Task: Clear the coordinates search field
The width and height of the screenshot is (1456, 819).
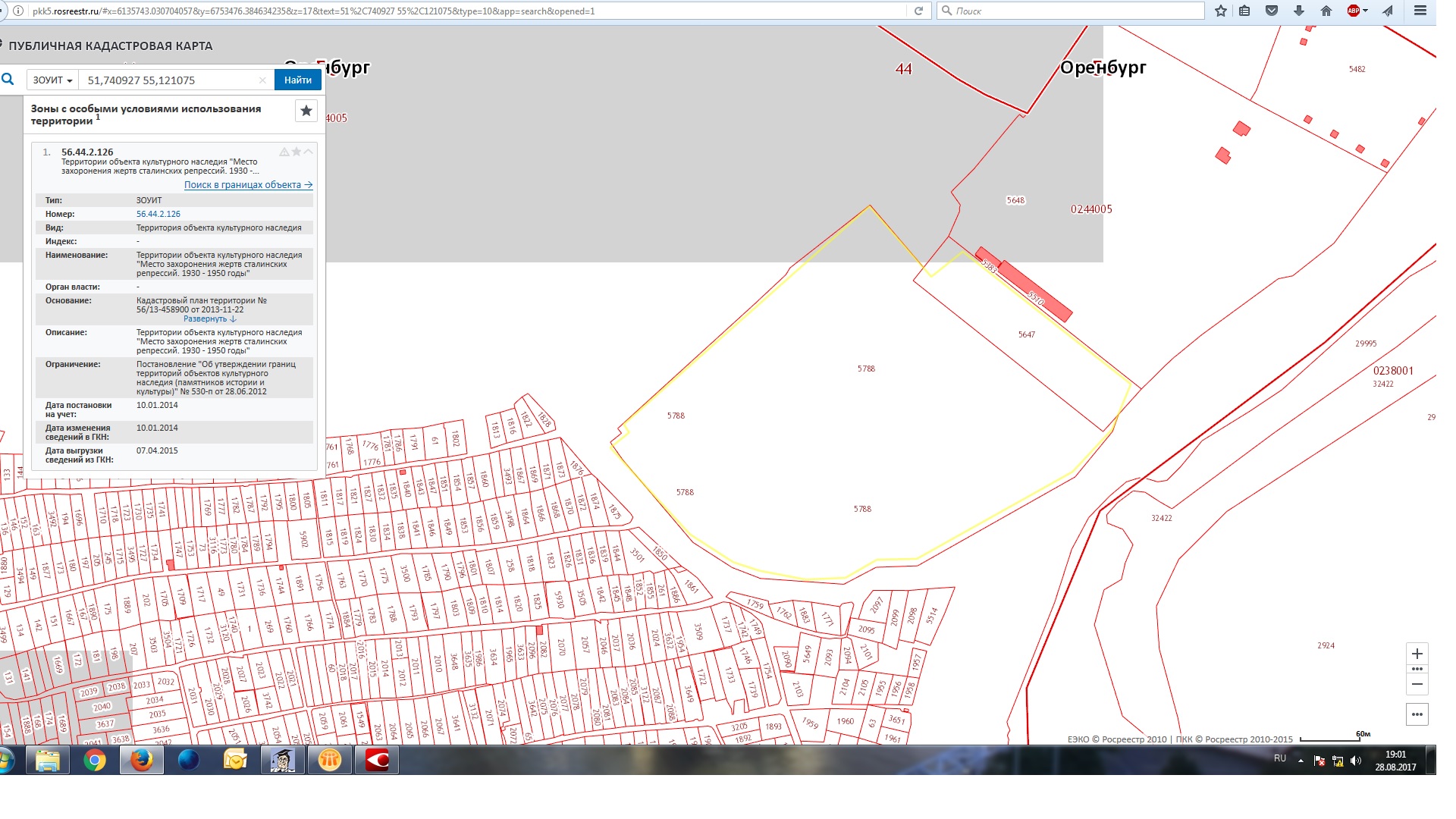Action: [262, 80]
